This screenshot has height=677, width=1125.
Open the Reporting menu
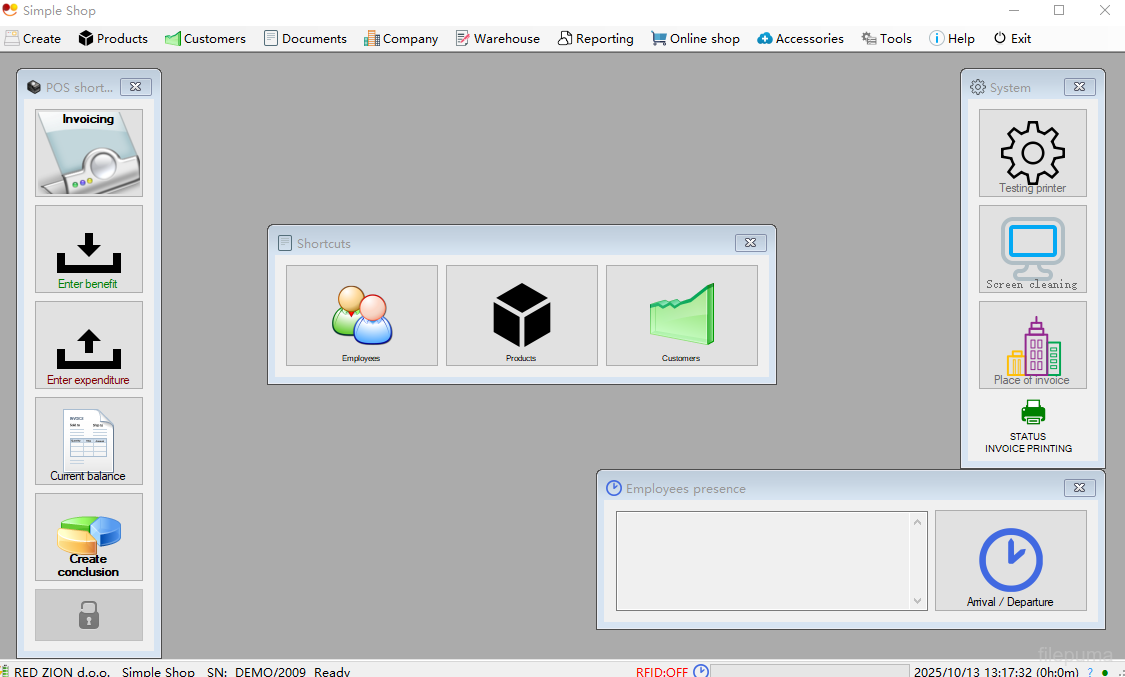click(x=596, y=39)
